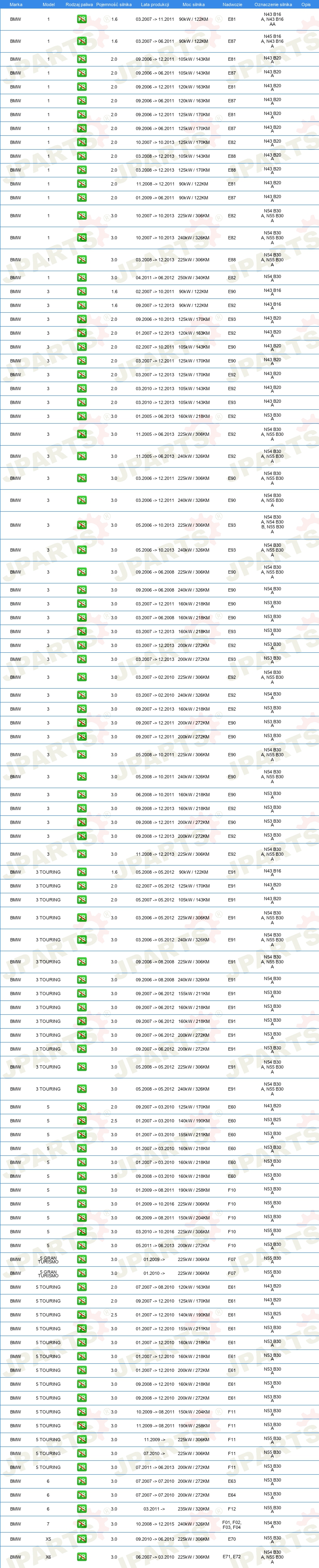Click fuel icon in 5 Touring 07.2011 F11 row
The image size is (319, 1568).
pos(82,1467)
